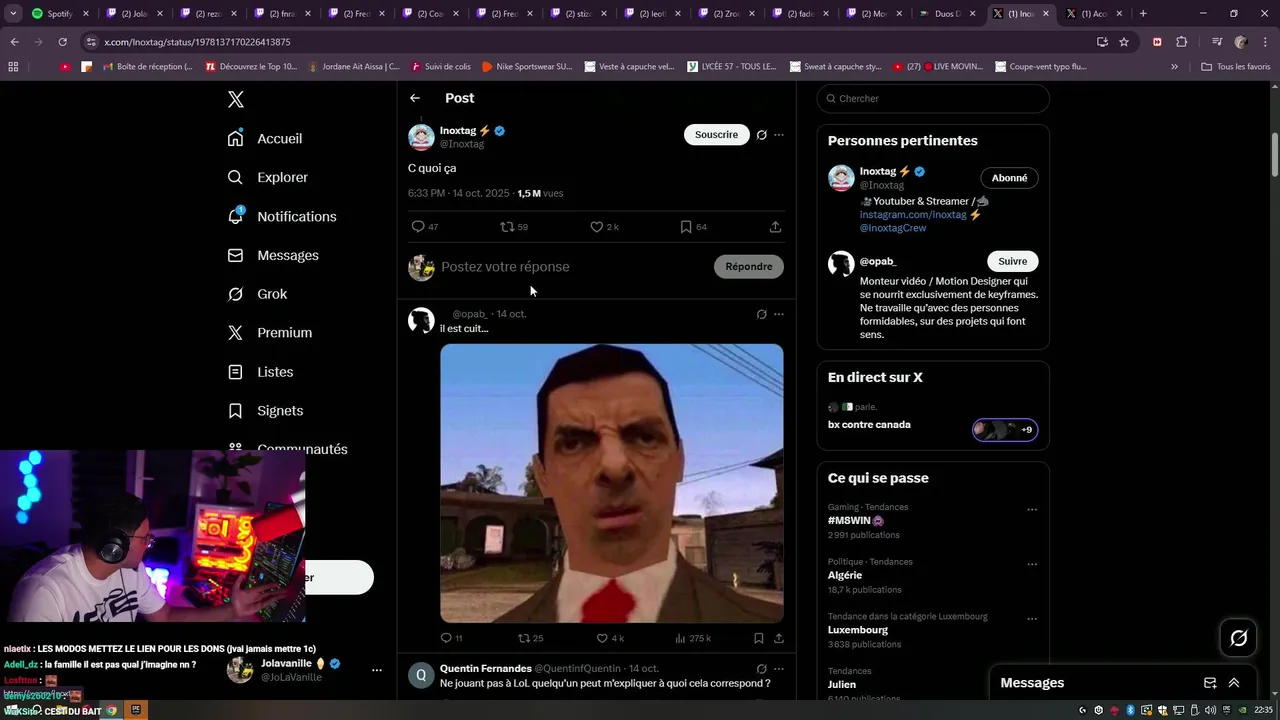Open @InoxtagCrew mention link
Viewport: 1280px width, 720px height.
[x=893, y=228]
